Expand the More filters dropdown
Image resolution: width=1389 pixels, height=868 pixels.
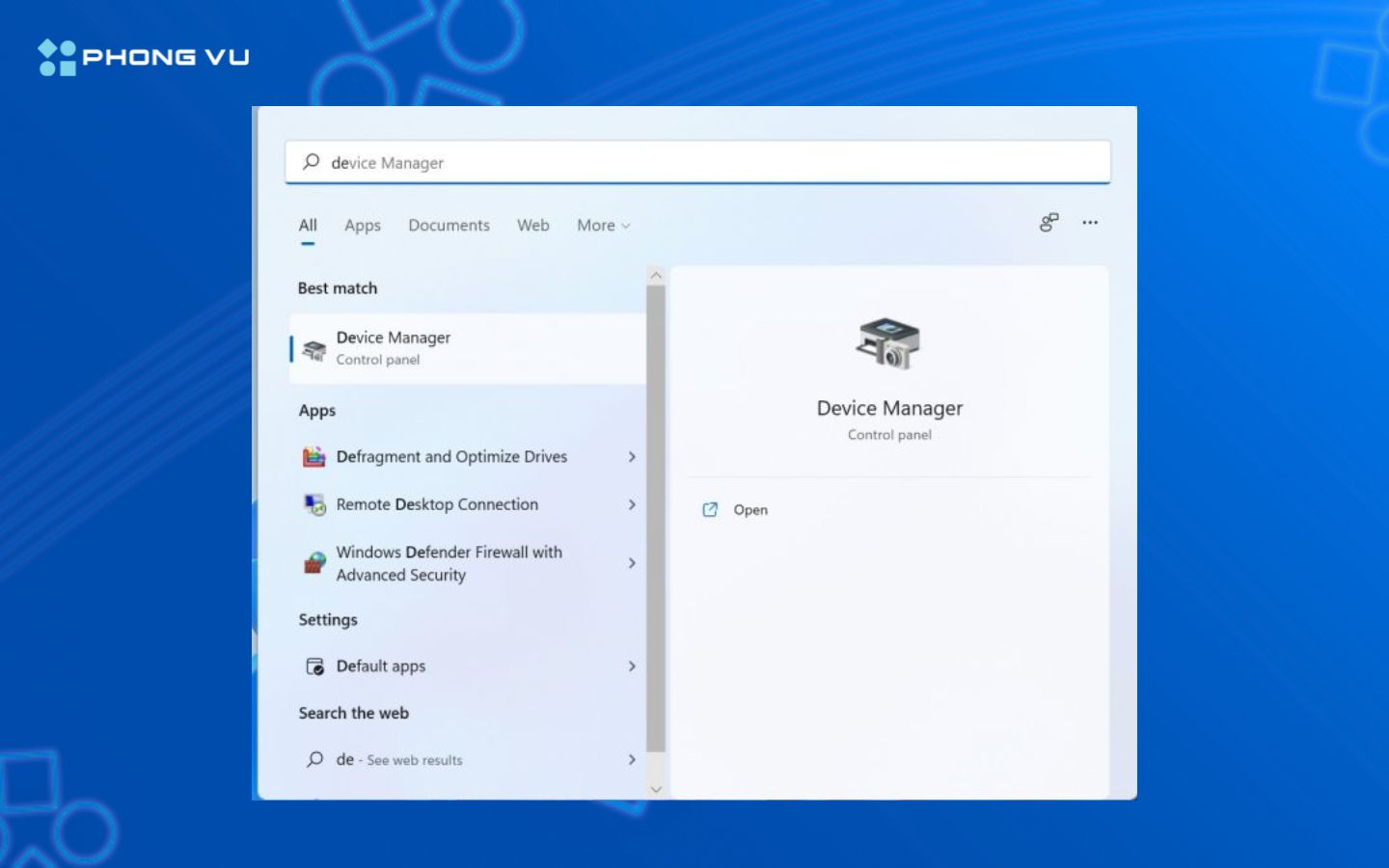602,225
